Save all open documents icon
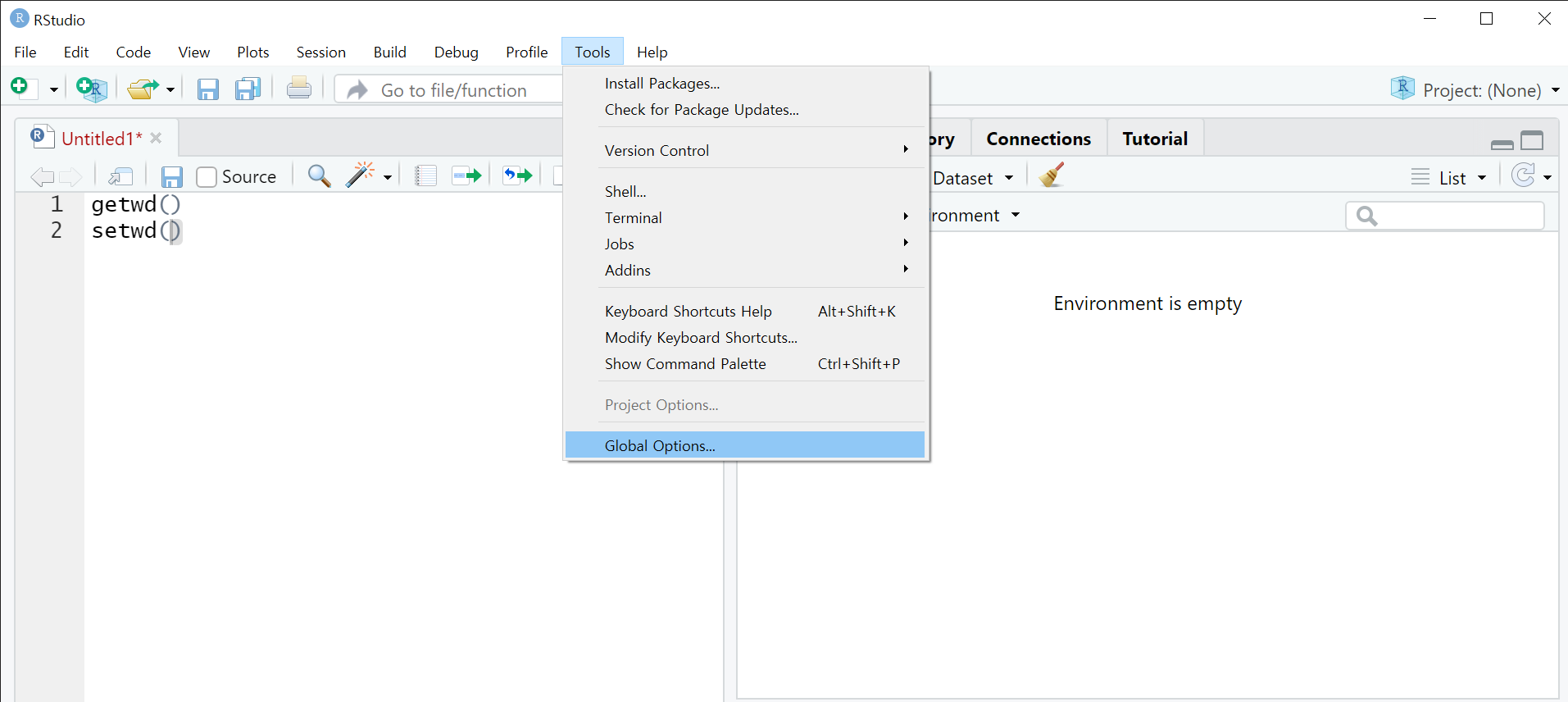The height and width of the screenshot is (702, 1568). pyautogui.click(x=248, y=89)
